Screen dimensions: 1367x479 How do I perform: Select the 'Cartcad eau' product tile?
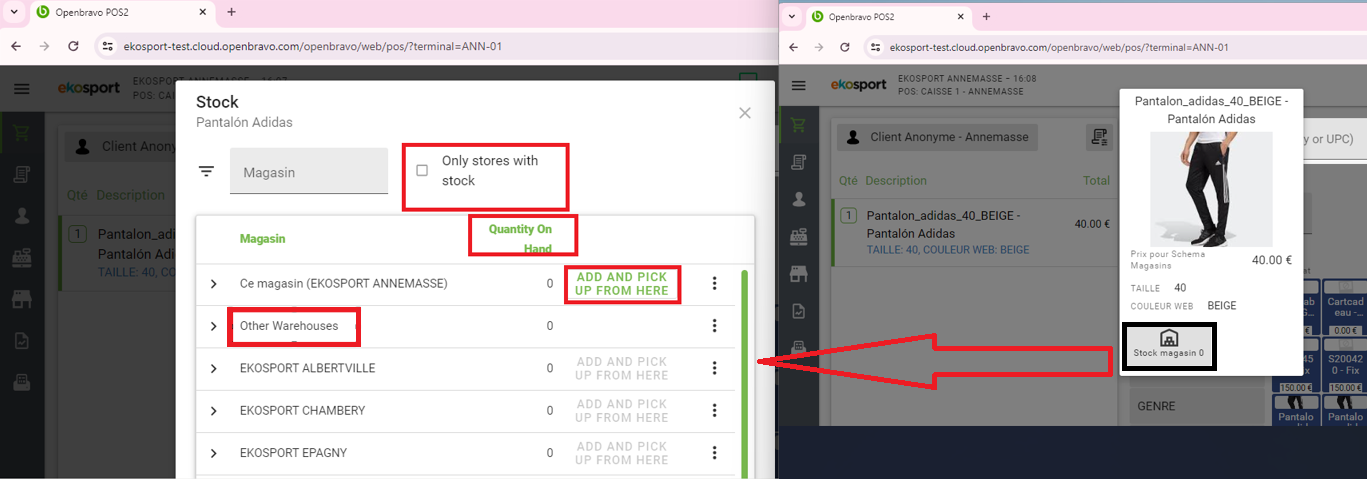click(1344, 309)
